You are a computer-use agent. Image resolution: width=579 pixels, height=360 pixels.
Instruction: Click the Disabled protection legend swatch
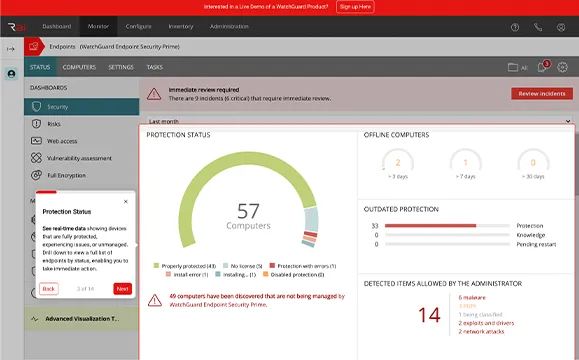coord(265,274)
